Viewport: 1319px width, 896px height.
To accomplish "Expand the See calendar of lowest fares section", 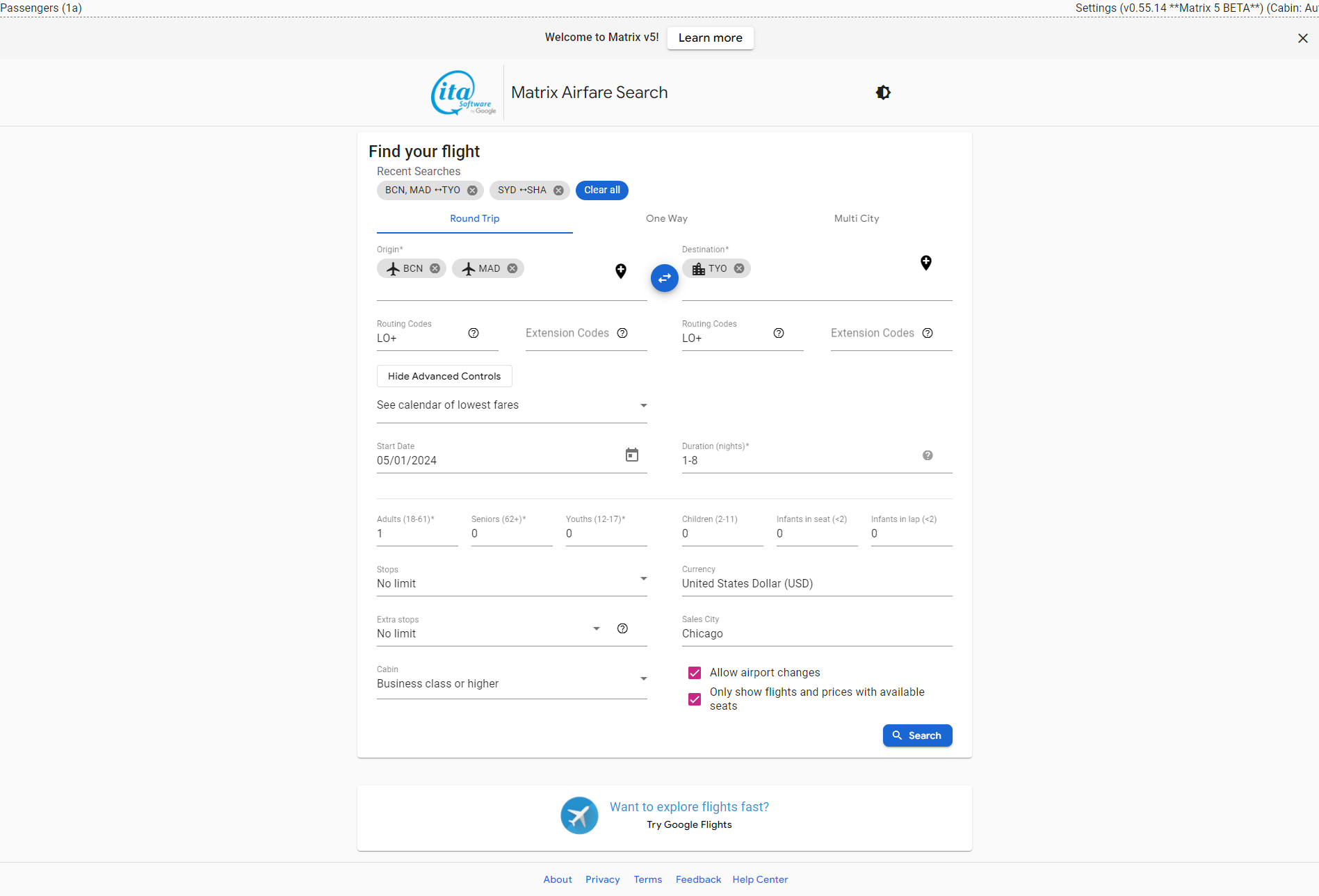I will coord(643,405).
